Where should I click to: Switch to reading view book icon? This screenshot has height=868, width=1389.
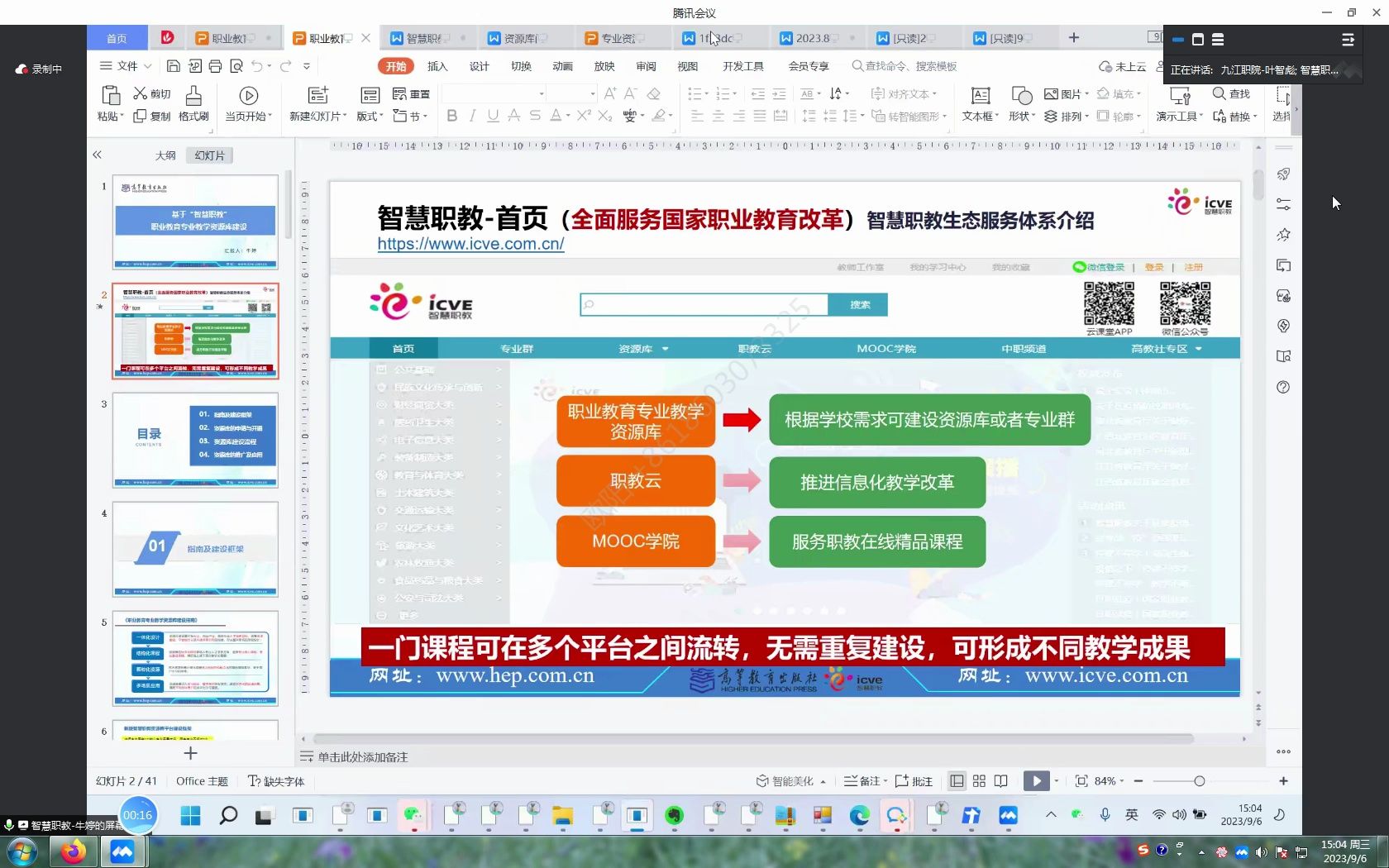tap(1001, 780)
